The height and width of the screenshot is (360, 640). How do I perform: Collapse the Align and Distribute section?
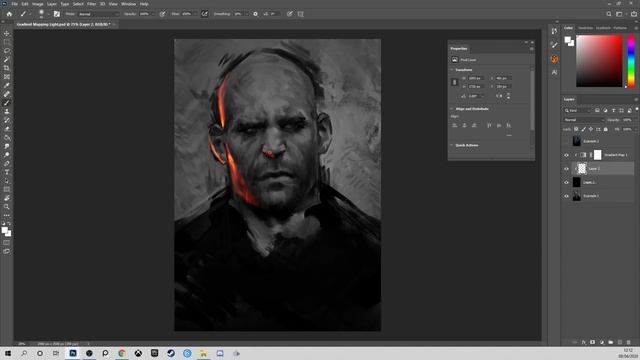point(452,109)
